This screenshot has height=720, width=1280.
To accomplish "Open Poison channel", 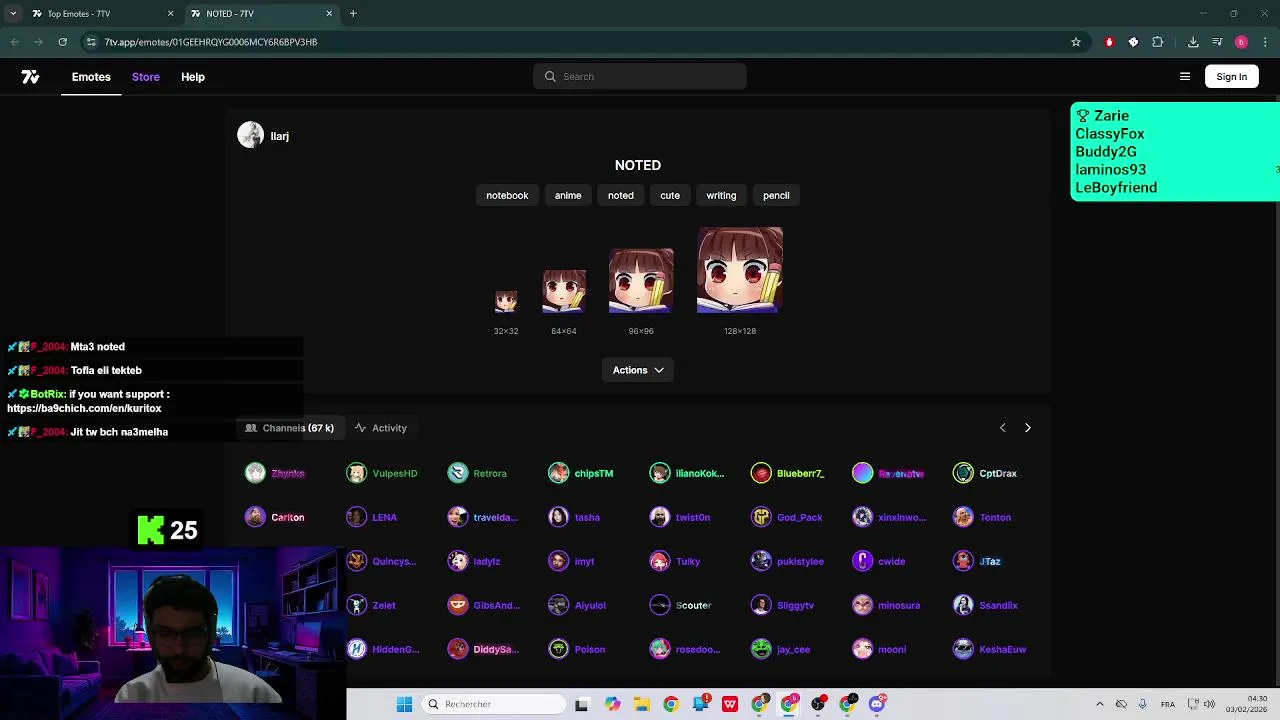I will (x=577, y=649).
